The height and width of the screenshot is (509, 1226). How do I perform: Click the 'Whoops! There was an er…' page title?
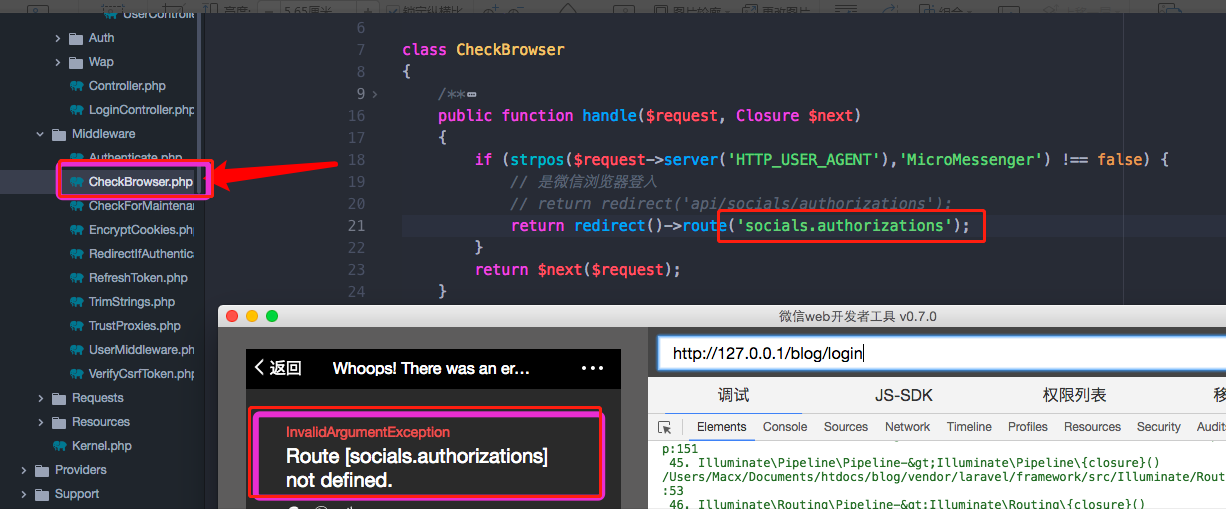[431, 368]
